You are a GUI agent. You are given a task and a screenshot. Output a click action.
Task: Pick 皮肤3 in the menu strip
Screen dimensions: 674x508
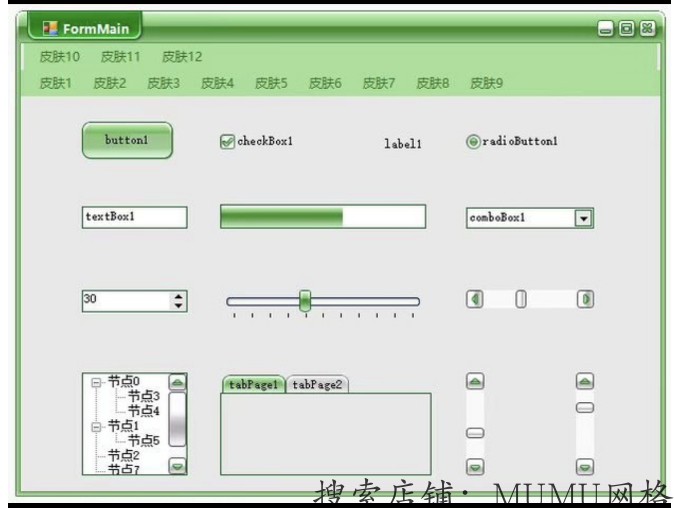point(163,83)
